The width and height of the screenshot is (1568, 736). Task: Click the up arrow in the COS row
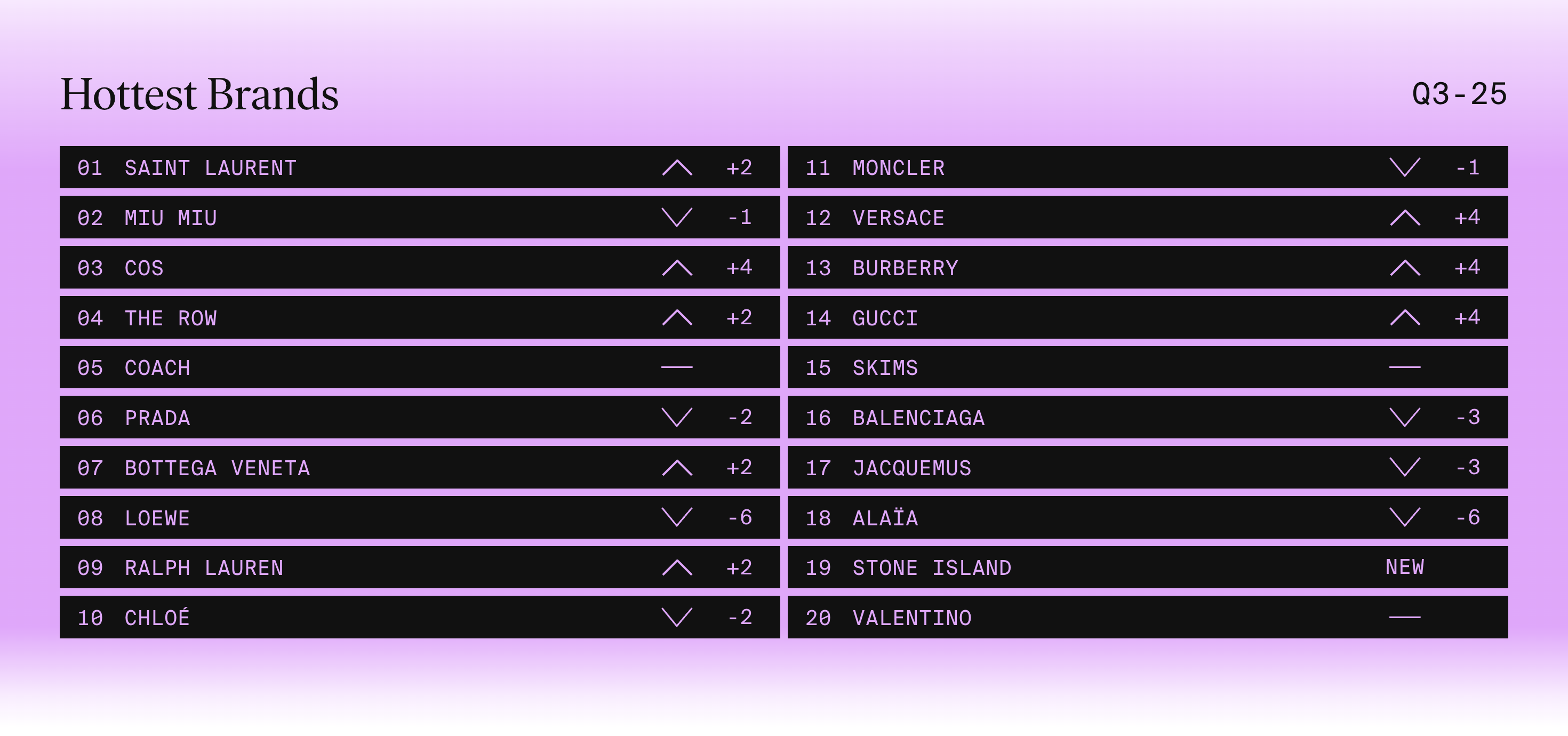click(677, 268)
